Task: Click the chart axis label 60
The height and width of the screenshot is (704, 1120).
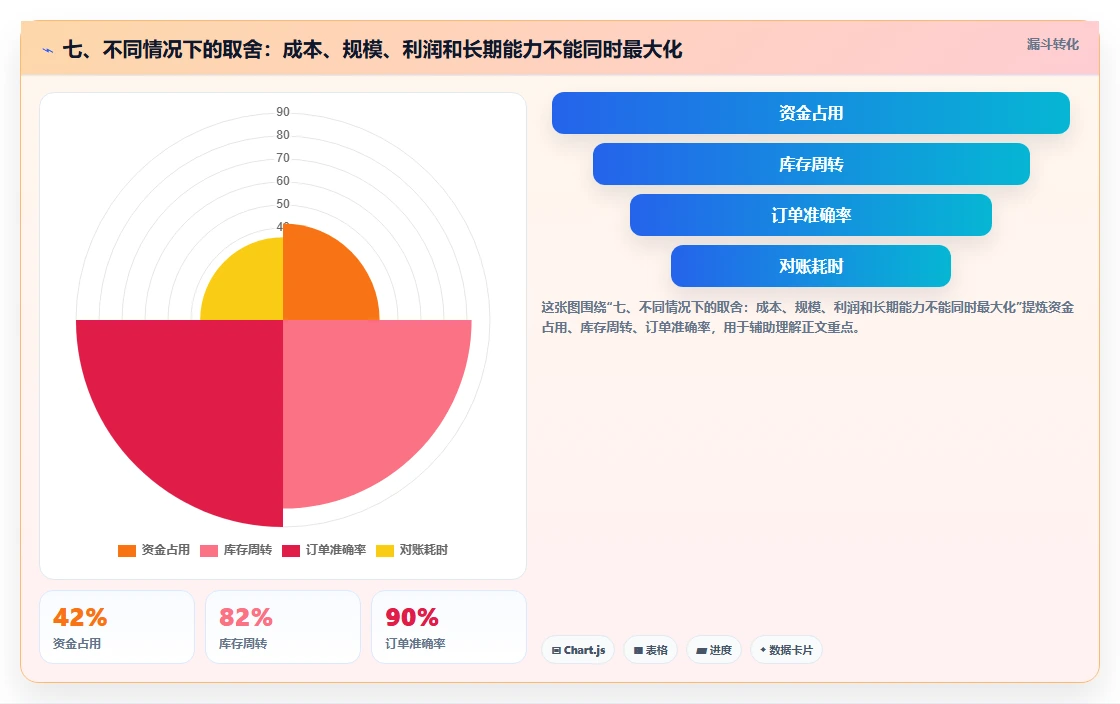Action: [283, 181]
